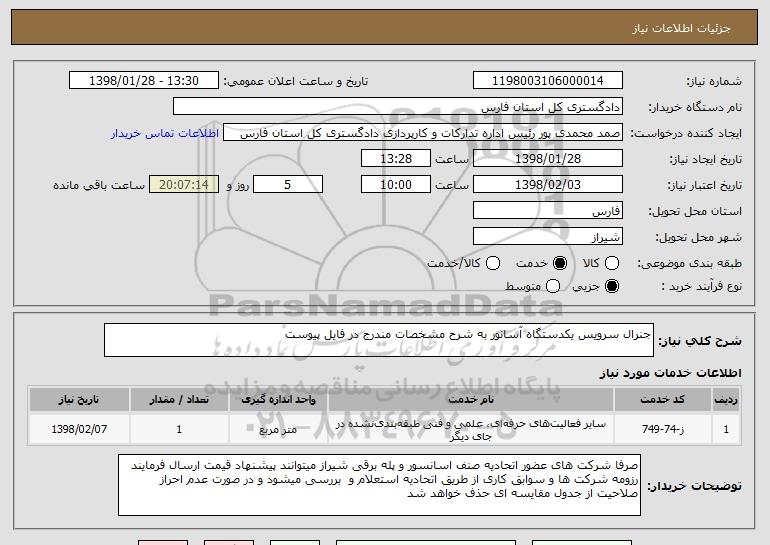Select the خدمت radio button
Image resolution: width=770 pixels, height=545 pixels.
coord(560,263)
